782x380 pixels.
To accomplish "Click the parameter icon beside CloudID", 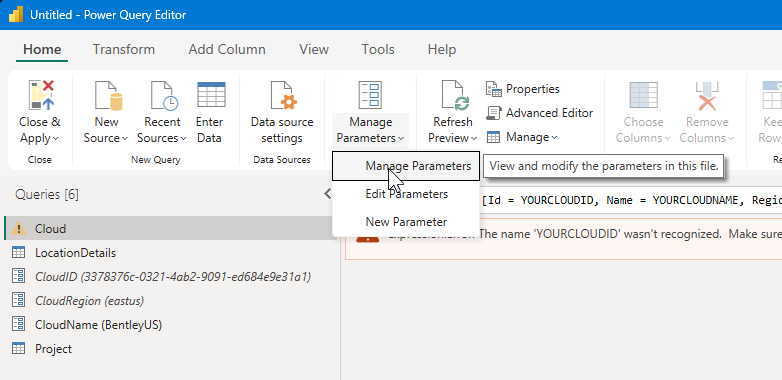I will pyautogui.click(x=18, y=277).
